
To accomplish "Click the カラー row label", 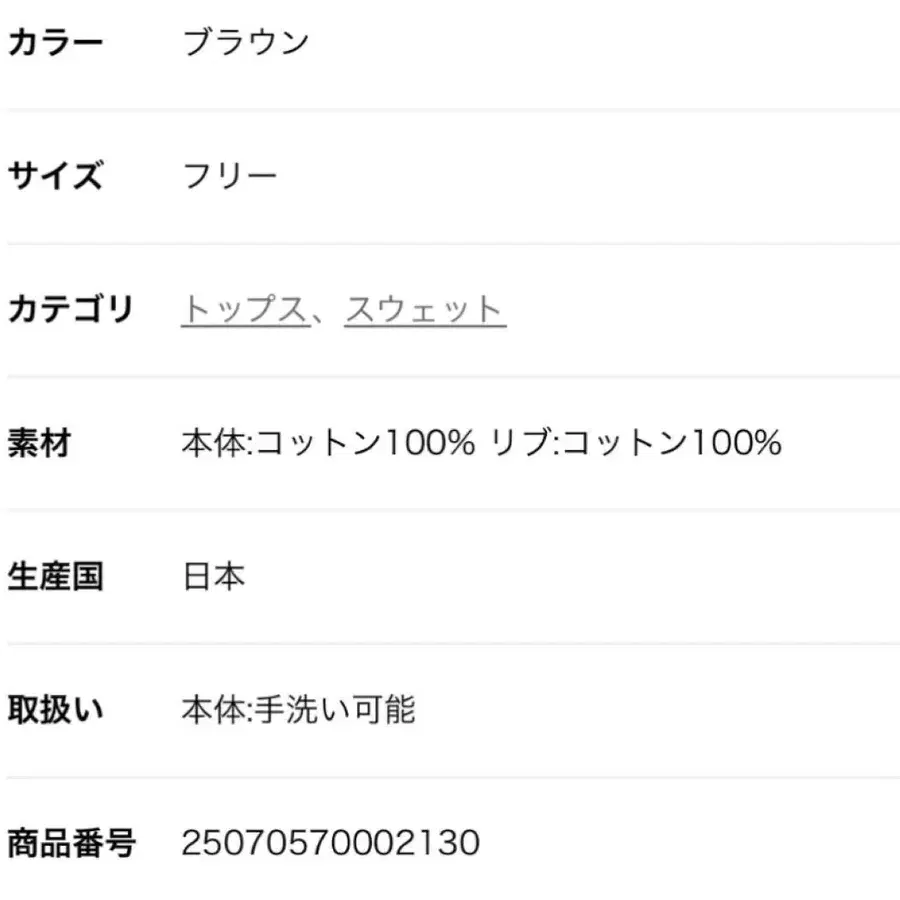I will point(56,43).
